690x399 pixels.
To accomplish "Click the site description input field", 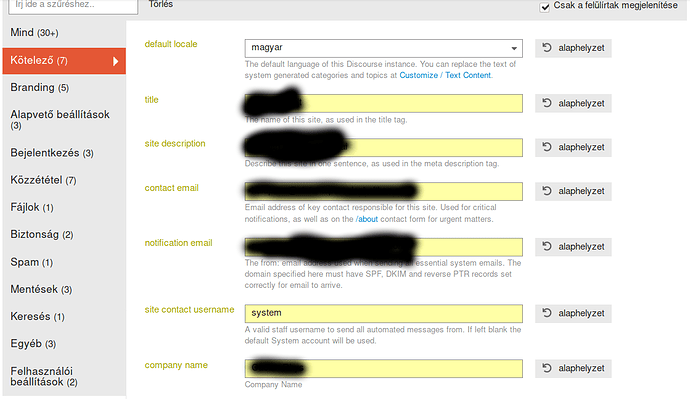I will point(384,147).
